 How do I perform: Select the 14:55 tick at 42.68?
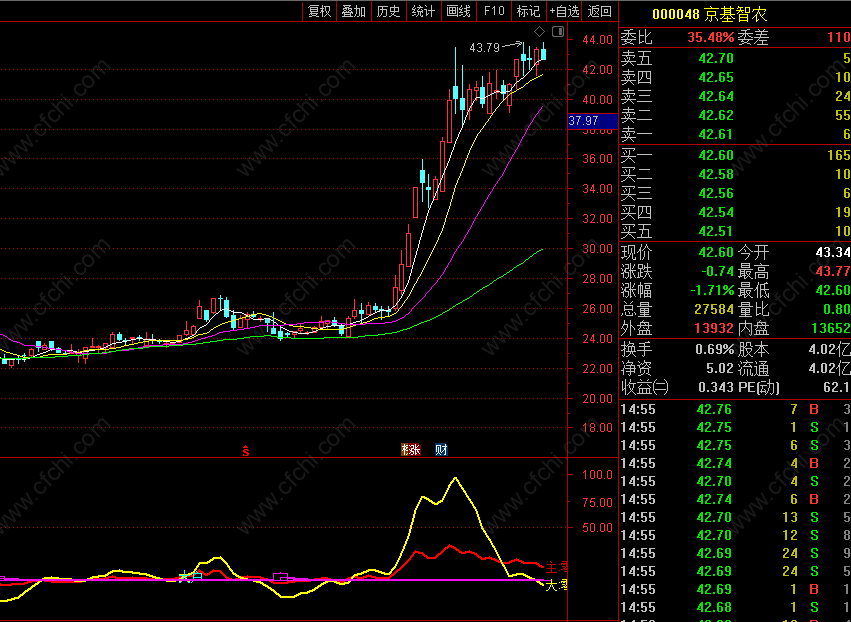point(735,607)
